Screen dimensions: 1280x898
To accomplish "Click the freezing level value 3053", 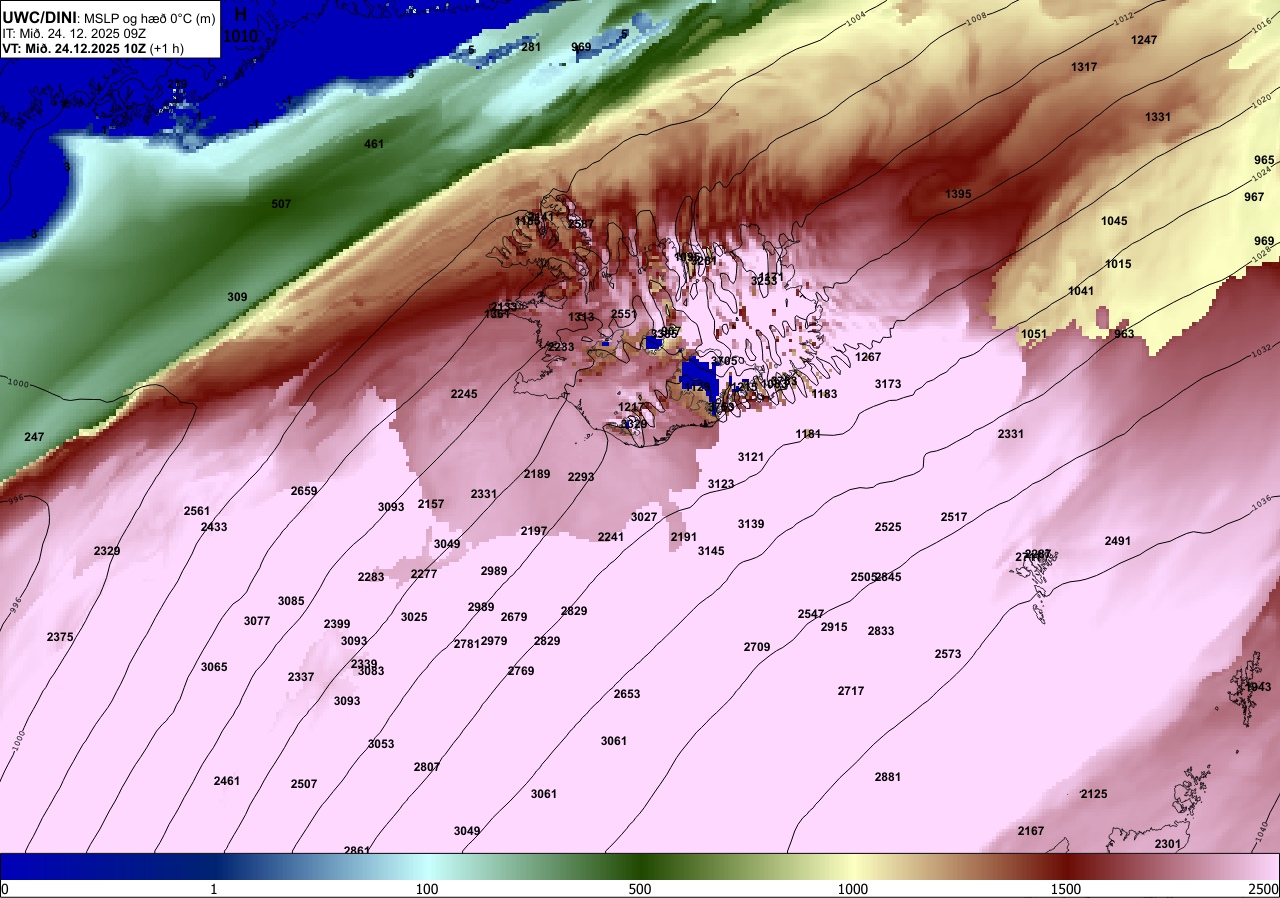I will click(x=381, y=744).
